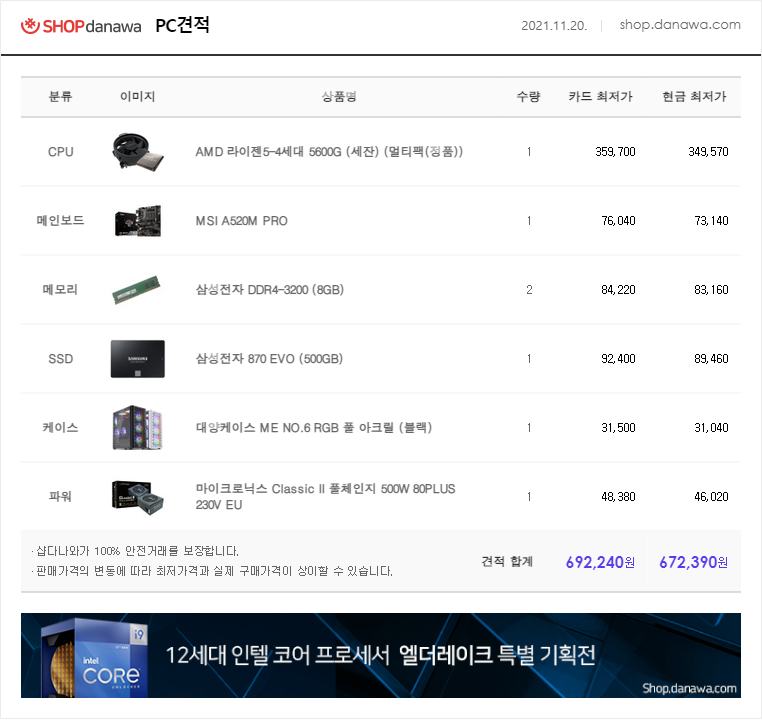Click the motherboard card price 76,040
Image resolution: width=762 pixels, height=720 pixels.
pyautogui.click(x=618, y=221)
